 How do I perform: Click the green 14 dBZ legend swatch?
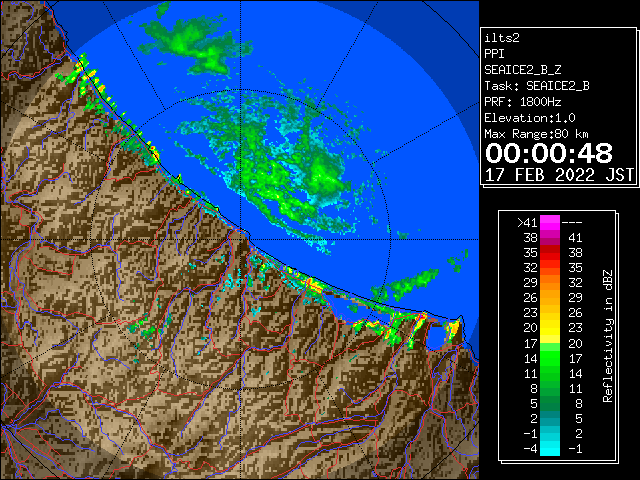coord(550,358)
